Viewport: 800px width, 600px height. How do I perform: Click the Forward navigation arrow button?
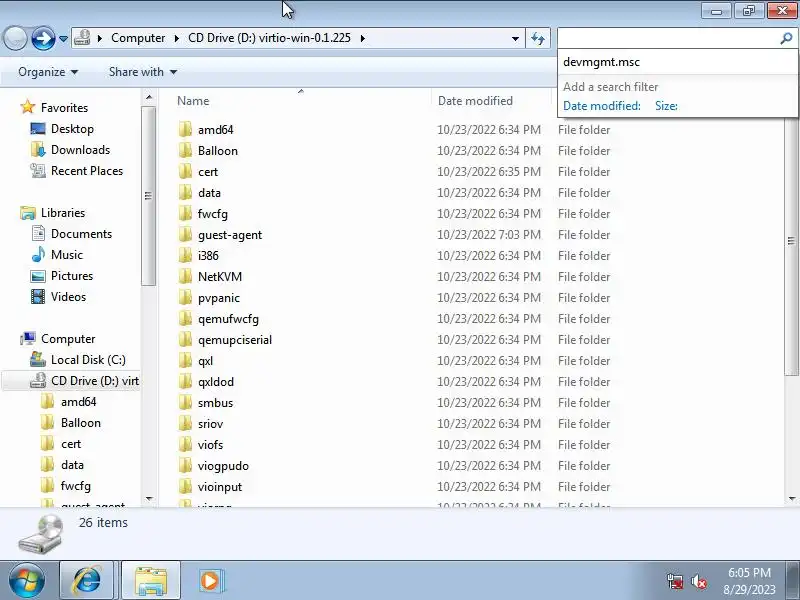tap(43, 38)
